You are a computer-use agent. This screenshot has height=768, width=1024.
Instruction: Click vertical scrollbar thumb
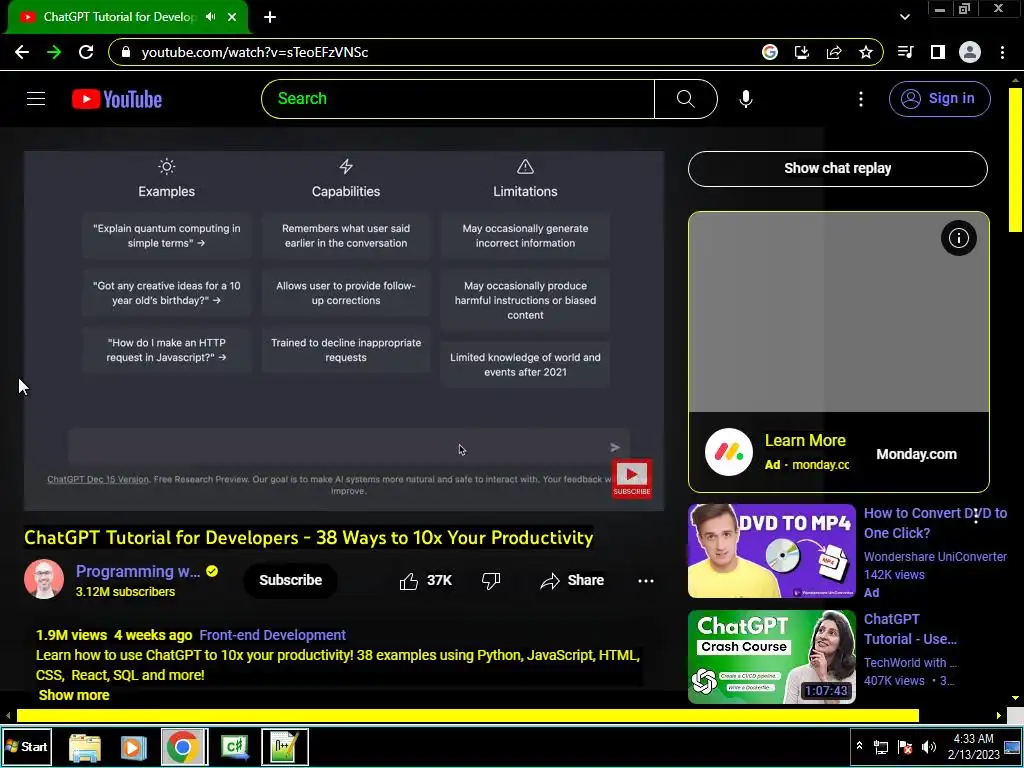tap(1016, 159)
